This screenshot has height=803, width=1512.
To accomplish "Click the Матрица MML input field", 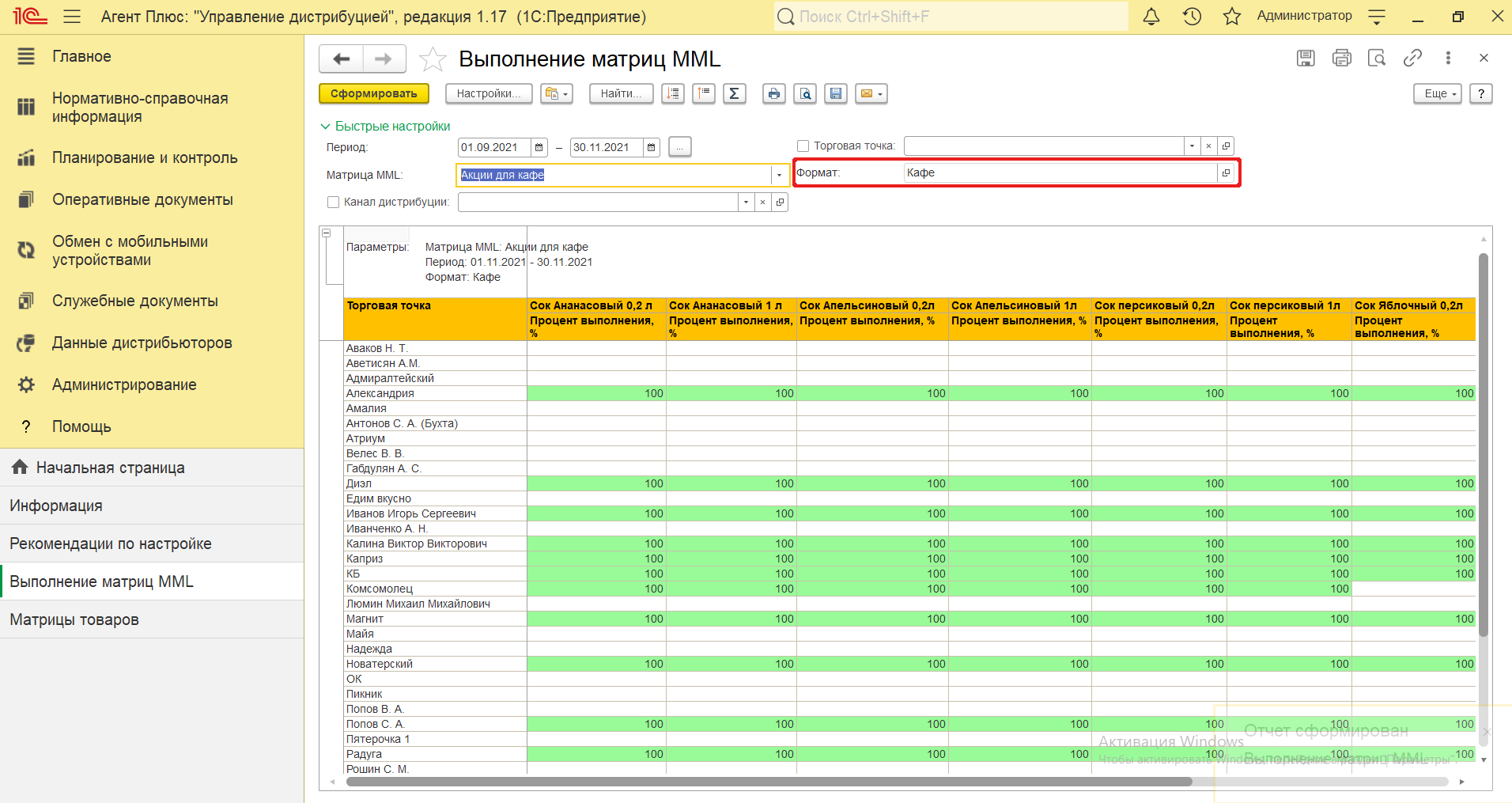I will 614,175.
